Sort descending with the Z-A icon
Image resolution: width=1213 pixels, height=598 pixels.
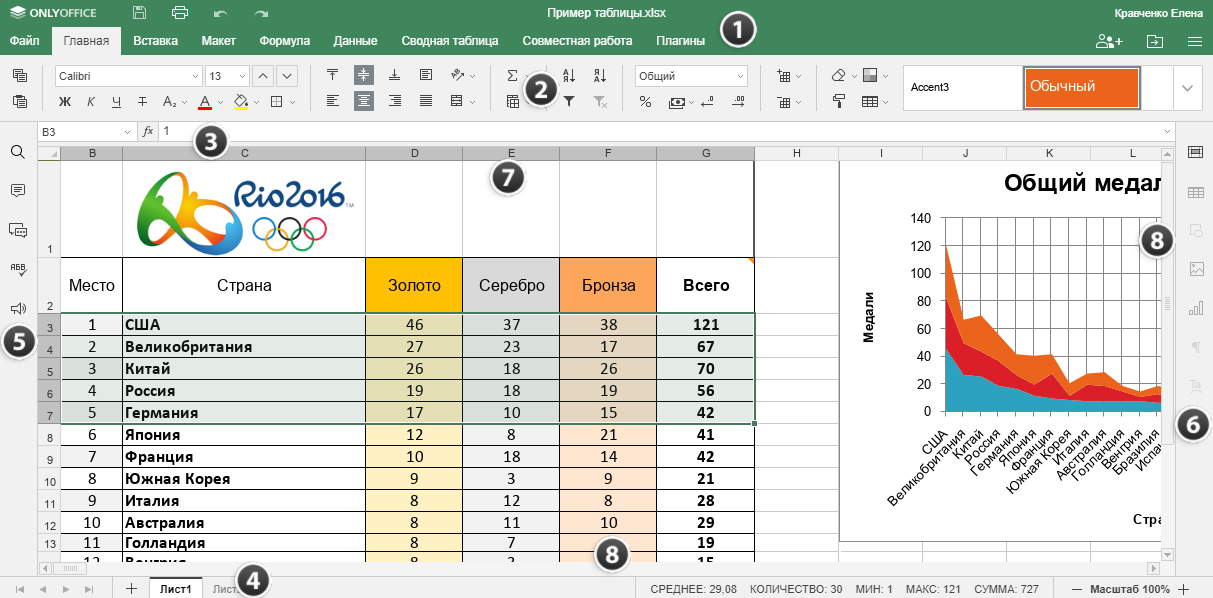tap(600, 75)
